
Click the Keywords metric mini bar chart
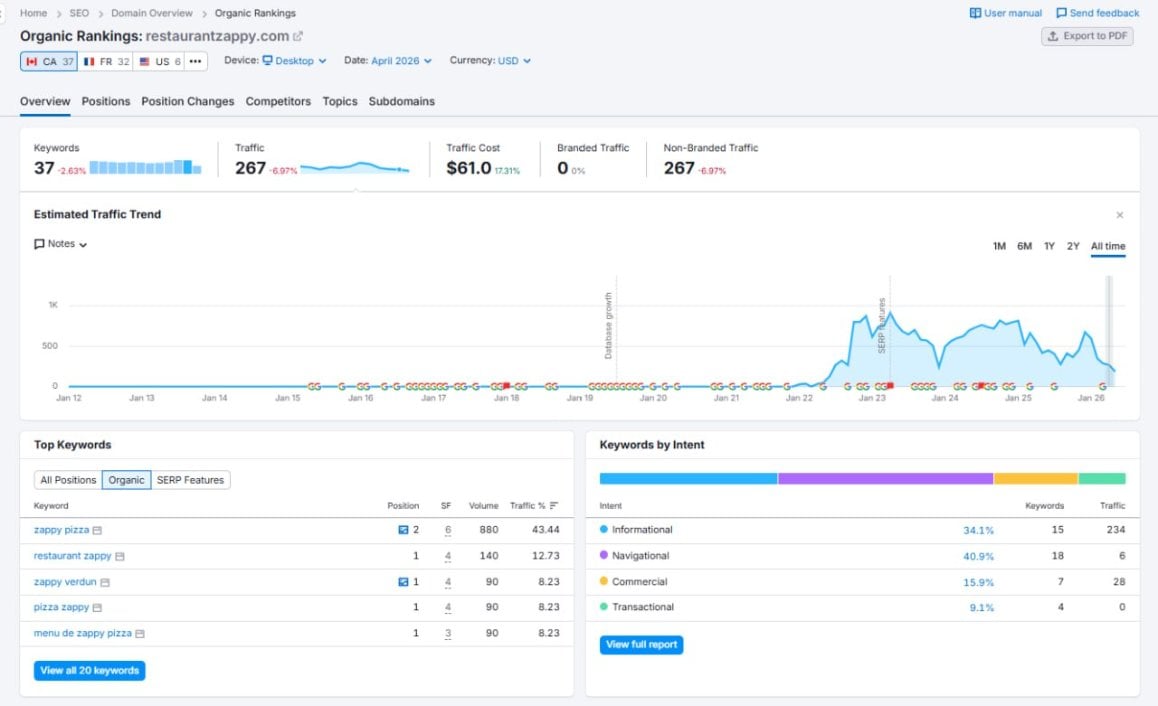tap(145, 168)
